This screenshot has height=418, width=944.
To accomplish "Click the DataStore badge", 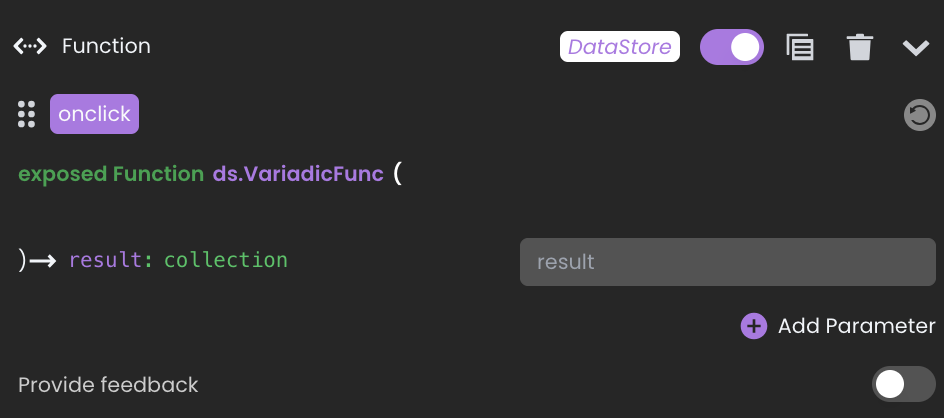I will point(620,46).
